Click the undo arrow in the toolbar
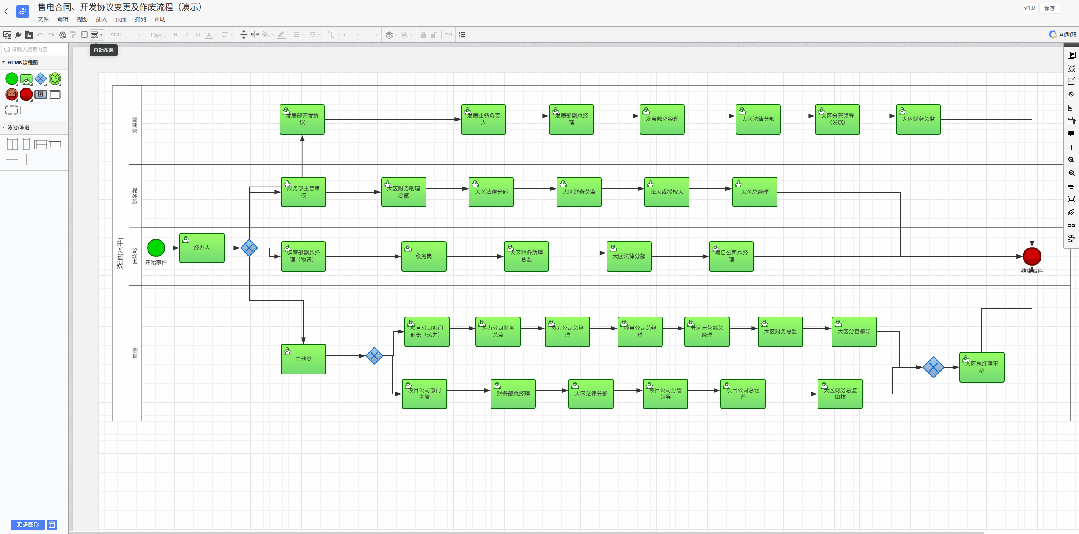 40,34
